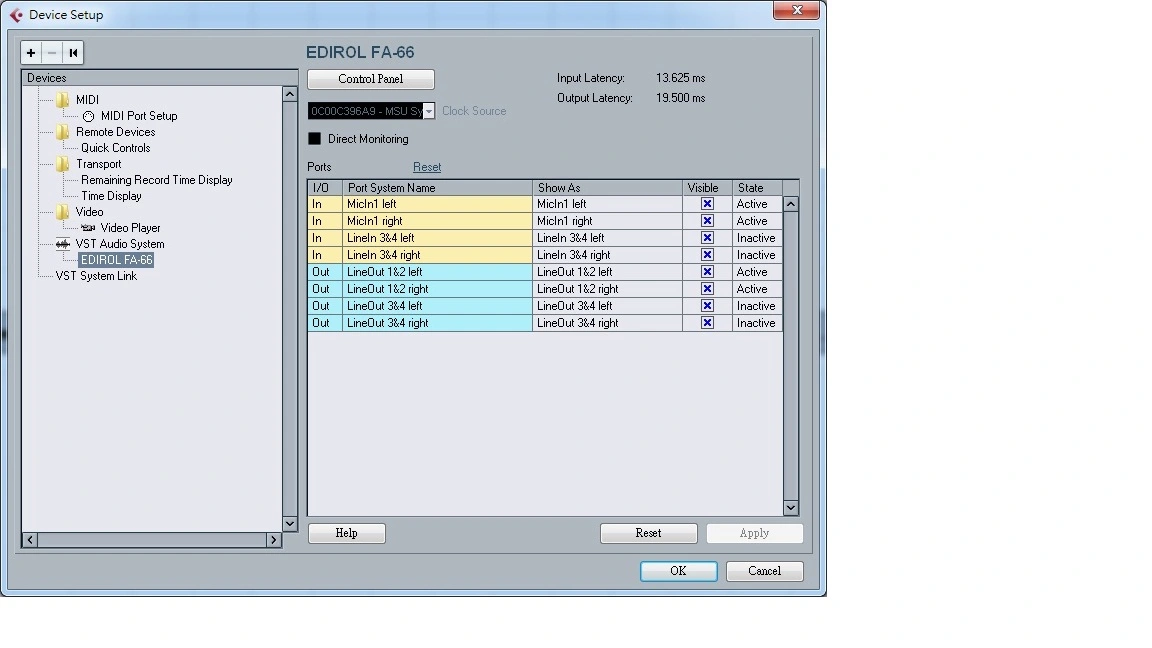The image size is (1152, 648).
Task: Select Remaining Record Time Display item
Action: [156, 180]
